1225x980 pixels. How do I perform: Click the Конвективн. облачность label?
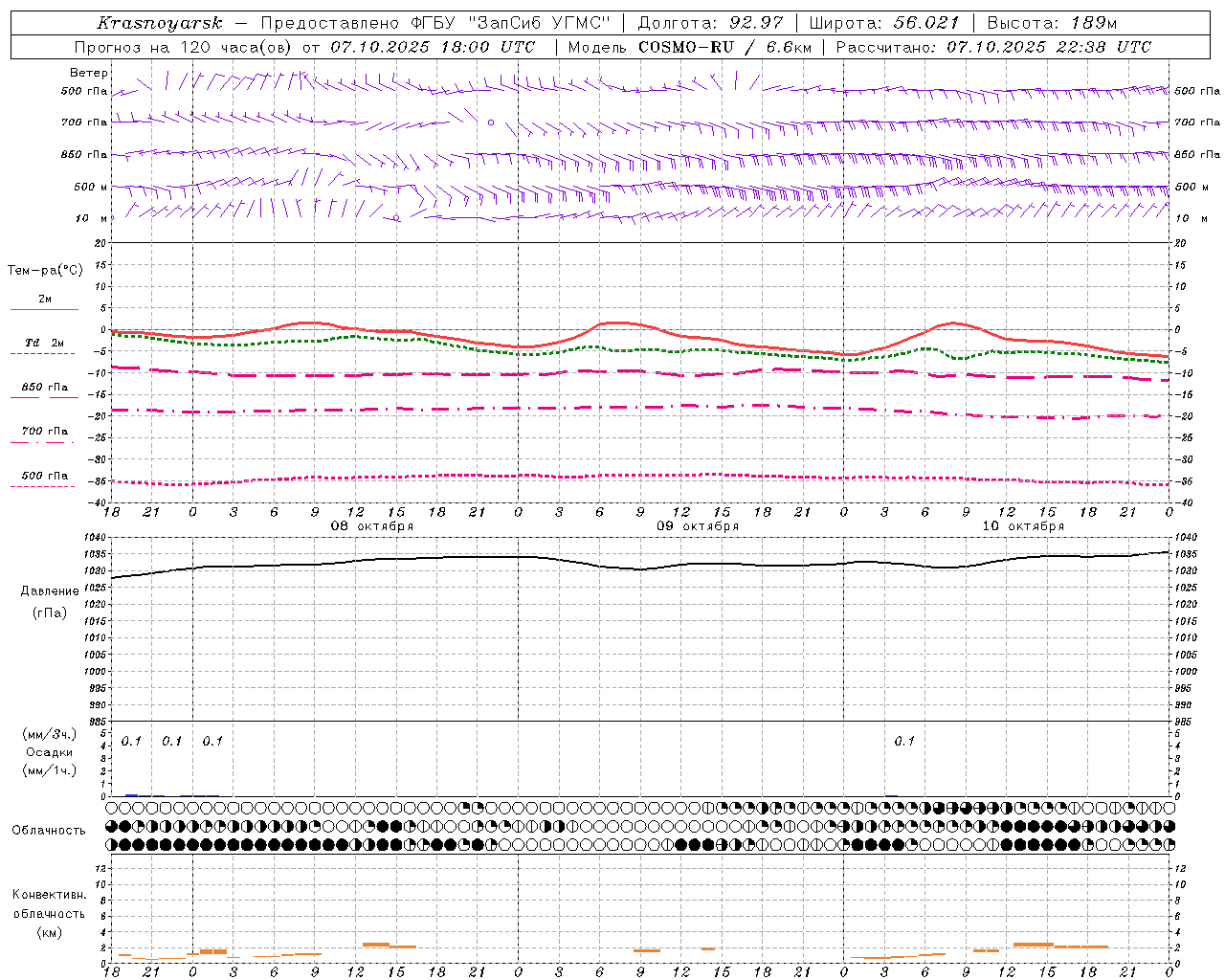coord(49,904)
